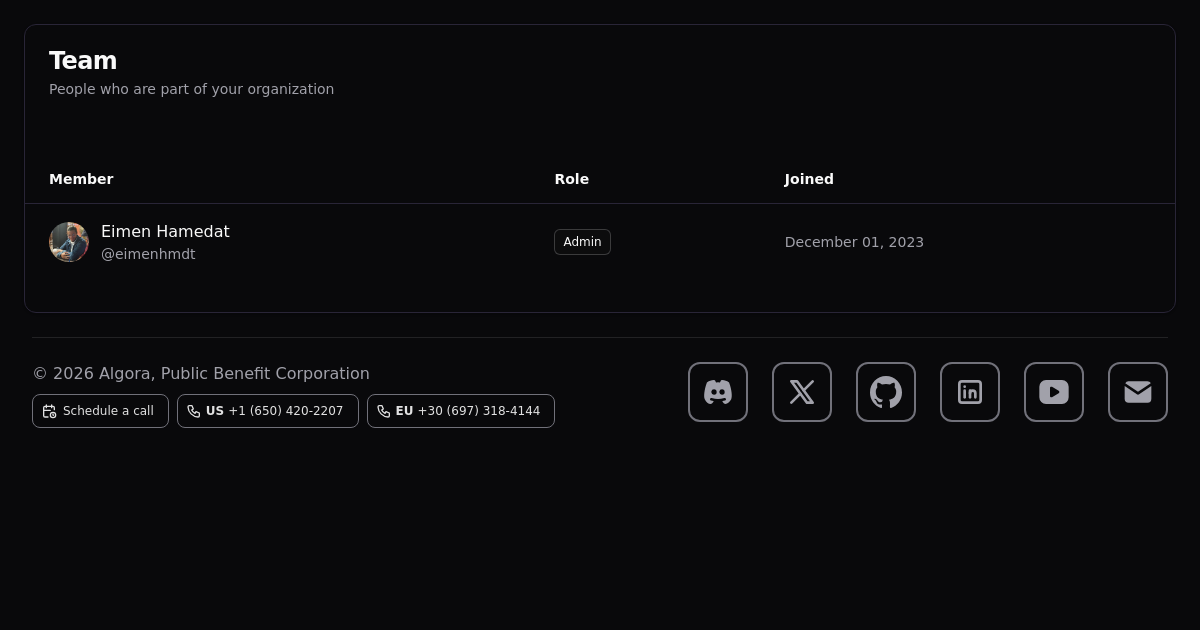Click the email envelope icon

click(1138, 392)
